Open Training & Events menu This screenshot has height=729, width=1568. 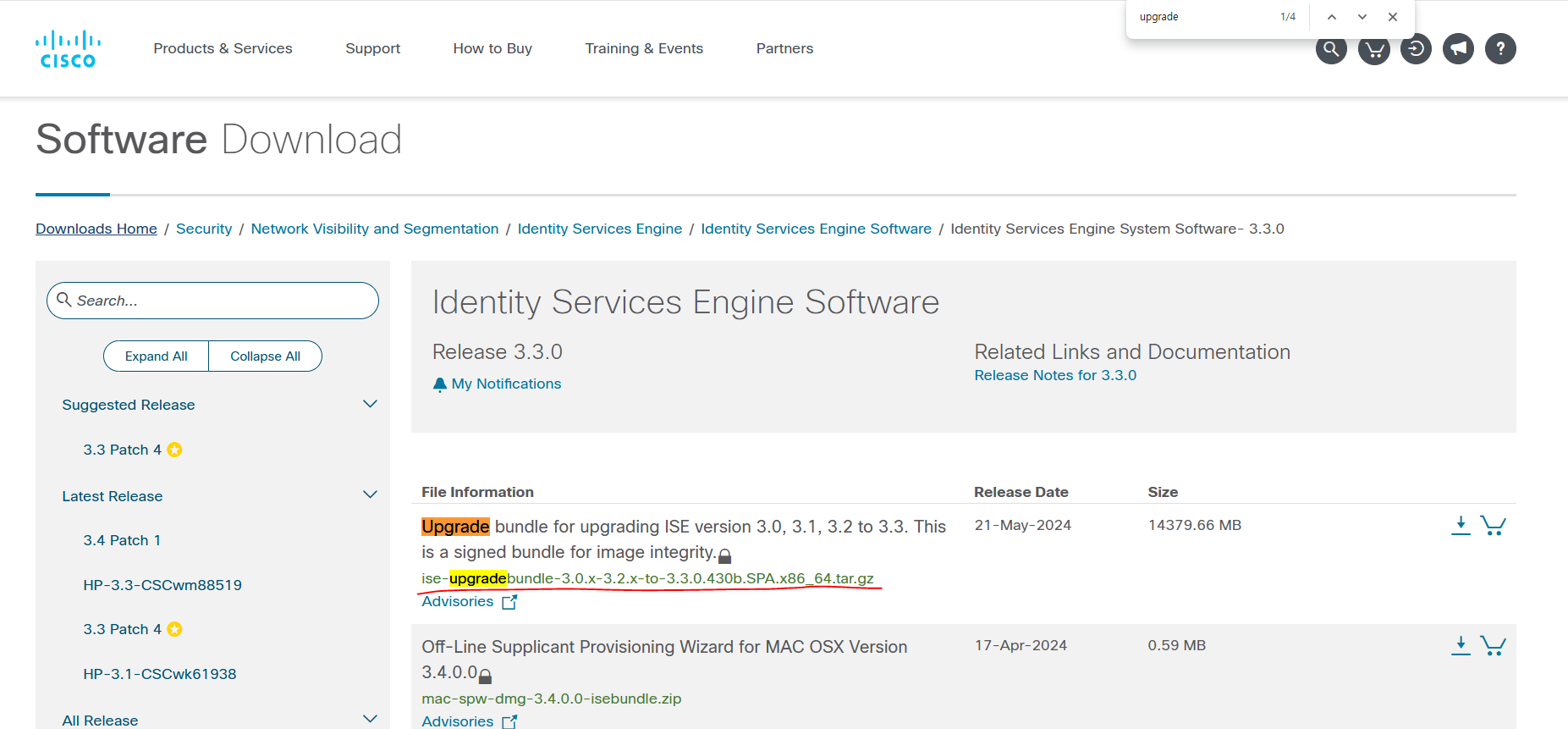click(644, 48)
